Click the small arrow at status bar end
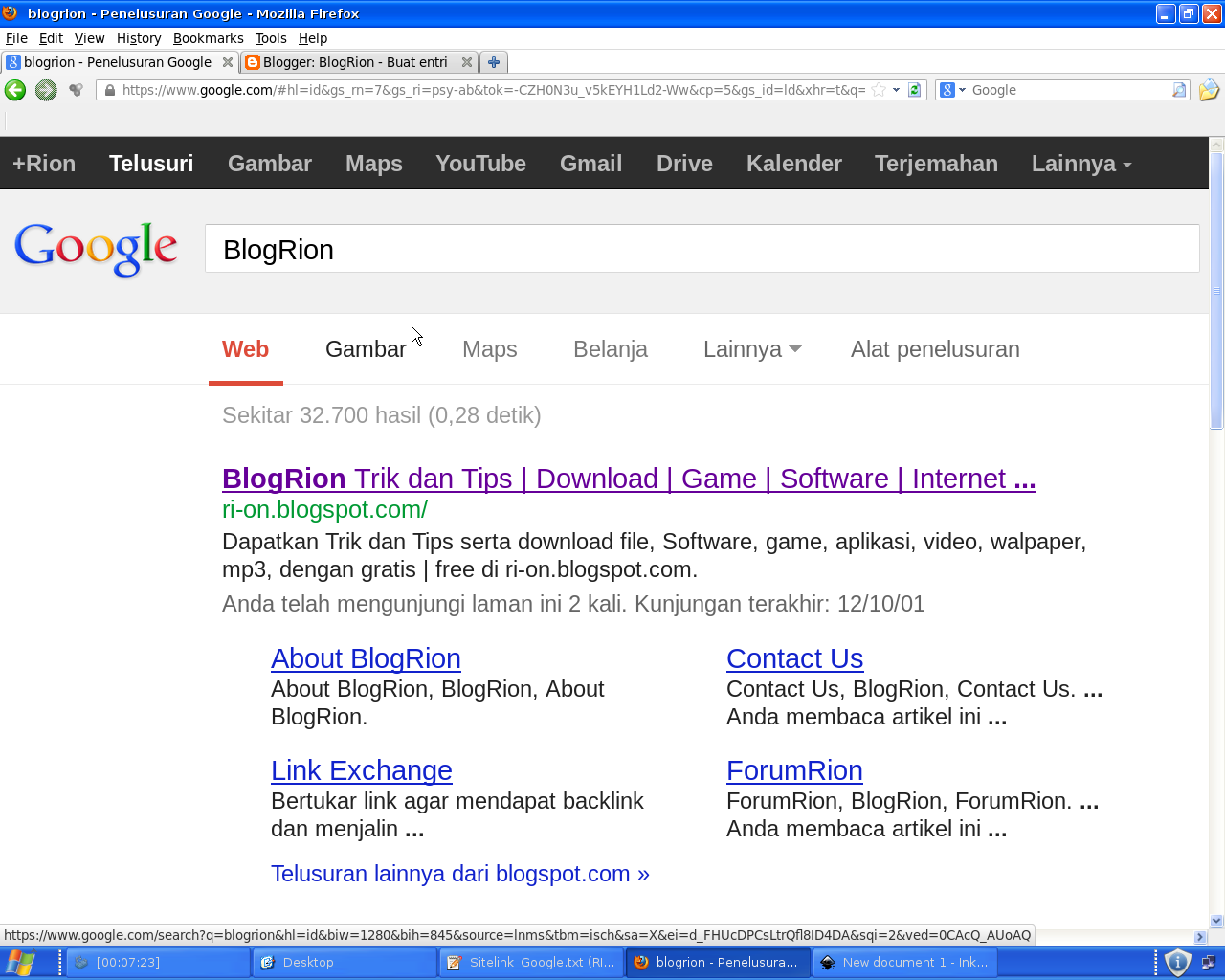 pos(1201,937)
